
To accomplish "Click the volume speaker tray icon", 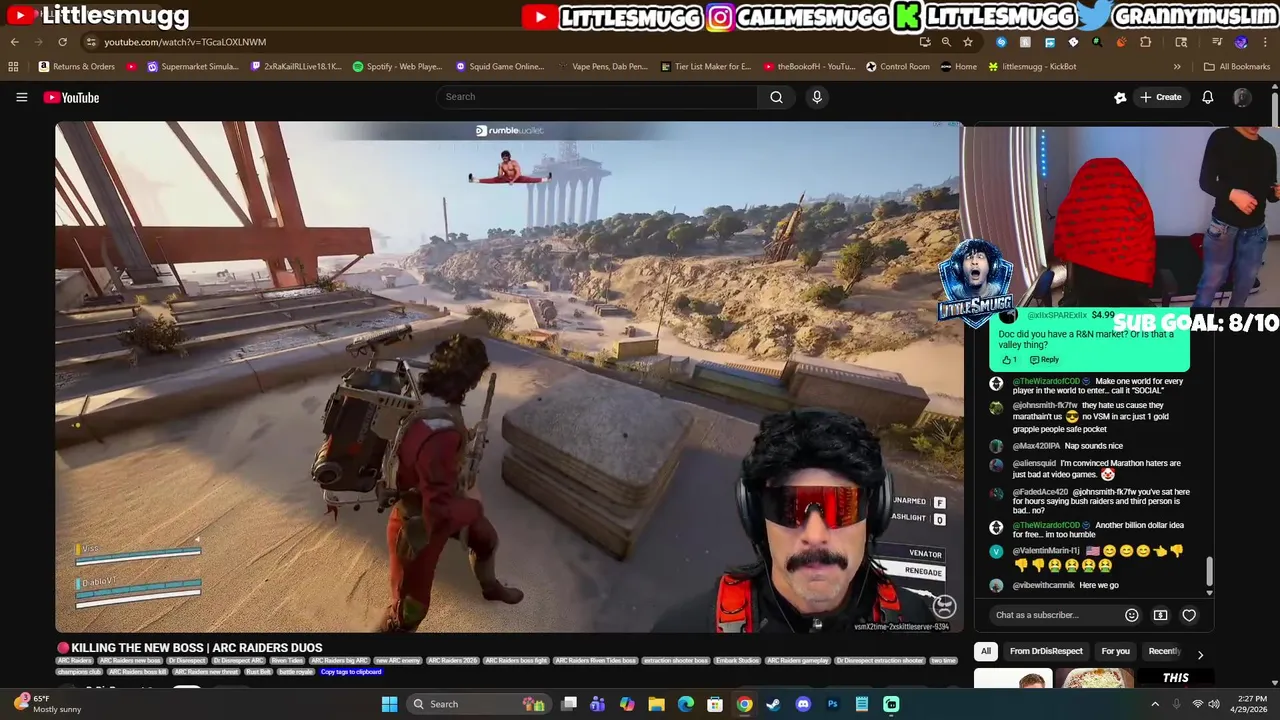I will pos(1213,704).
